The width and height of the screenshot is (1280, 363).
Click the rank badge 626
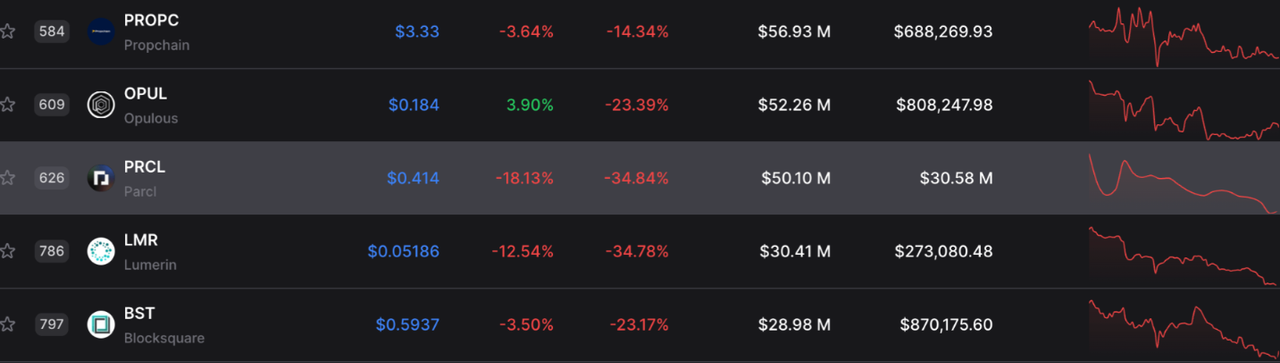51,178
